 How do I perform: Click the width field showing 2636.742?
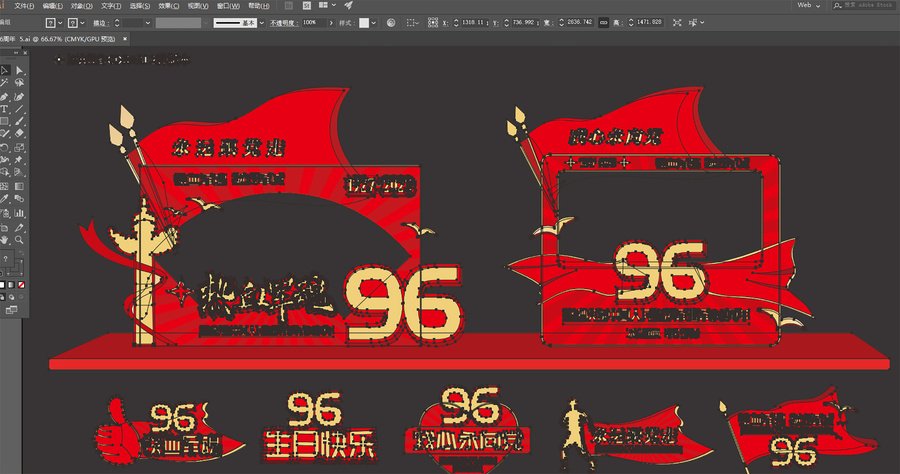[x=580, y=23]
